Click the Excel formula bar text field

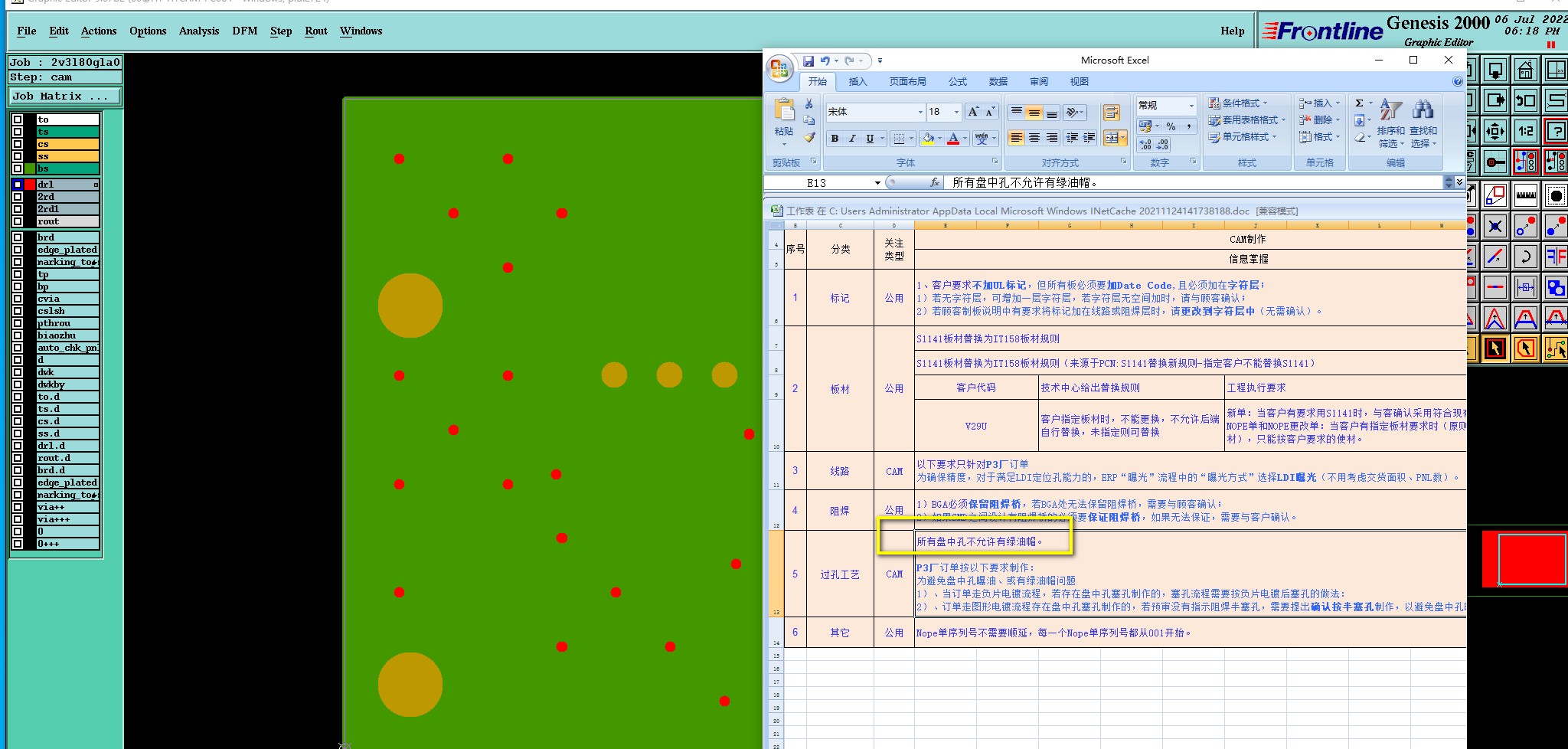tap(1193, 183)
